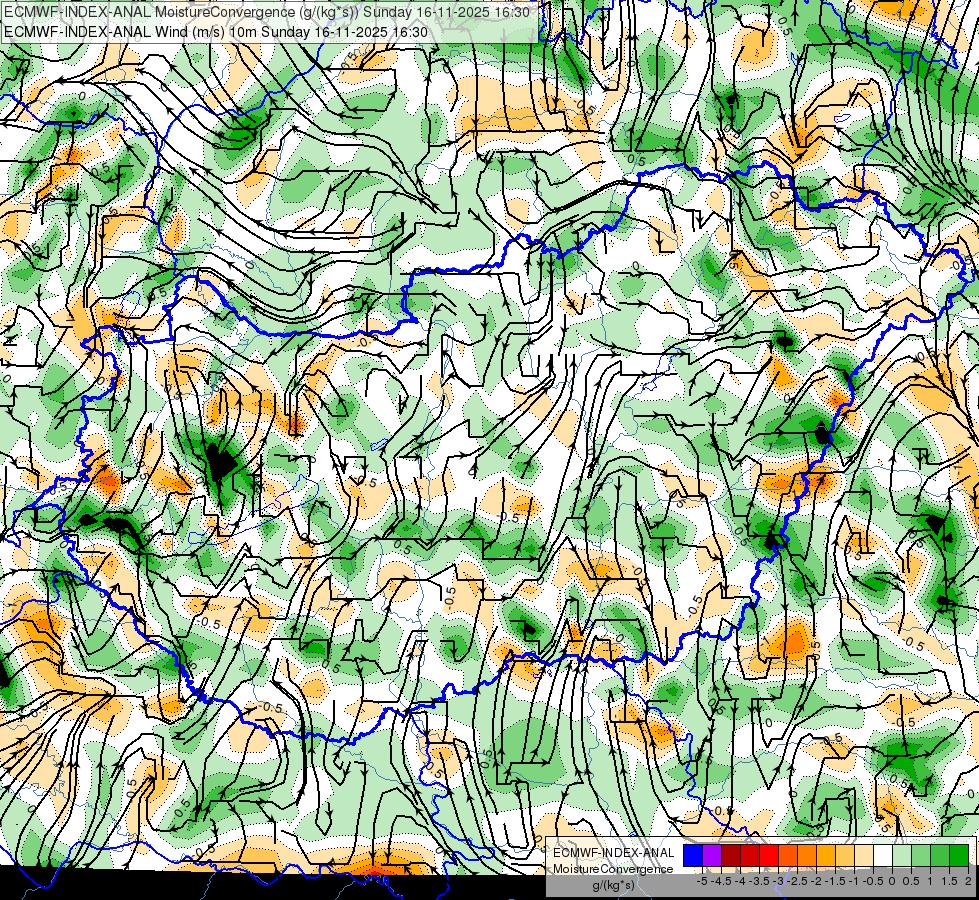Click the legend tick value 2
This screenshot has width=979, height=900.
[968, 881]
